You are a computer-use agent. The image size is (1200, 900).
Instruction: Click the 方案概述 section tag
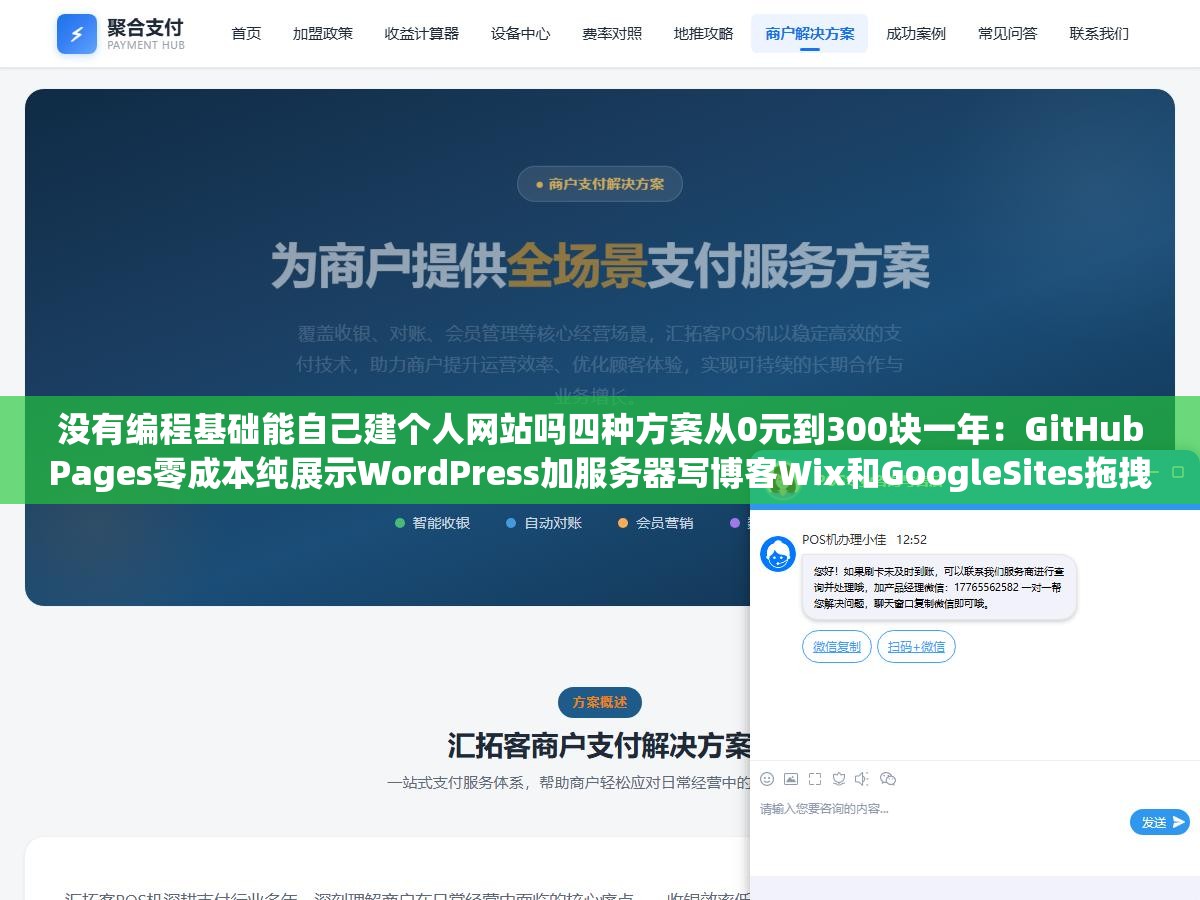pos(600,702)
